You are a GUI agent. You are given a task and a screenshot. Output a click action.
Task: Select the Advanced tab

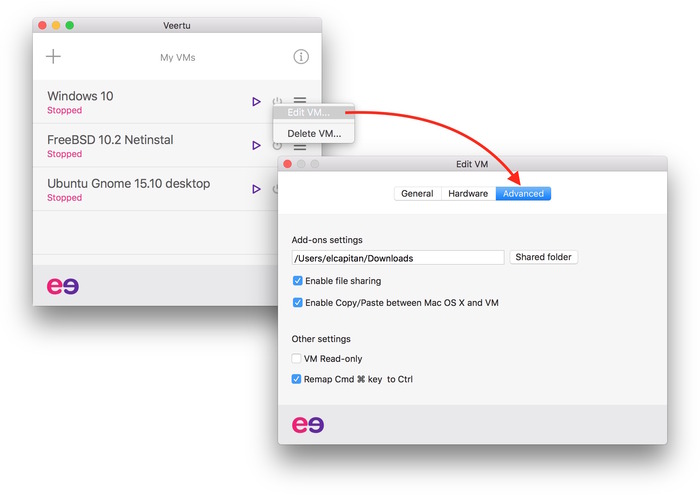523,194
